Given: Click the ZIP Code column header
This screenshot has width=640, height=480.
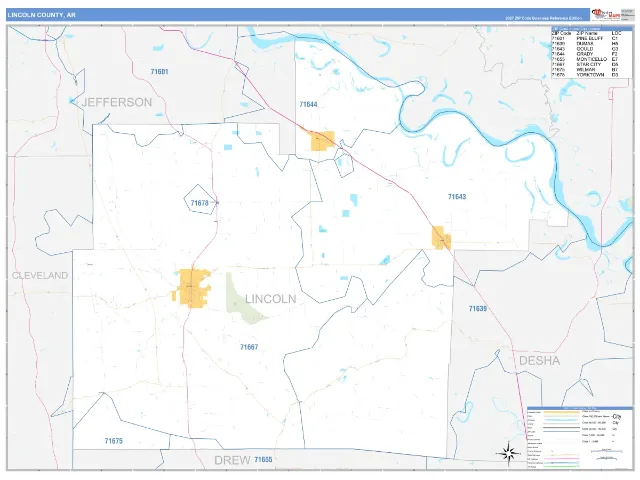Looking at the screenshot, I should pos(561,33).
